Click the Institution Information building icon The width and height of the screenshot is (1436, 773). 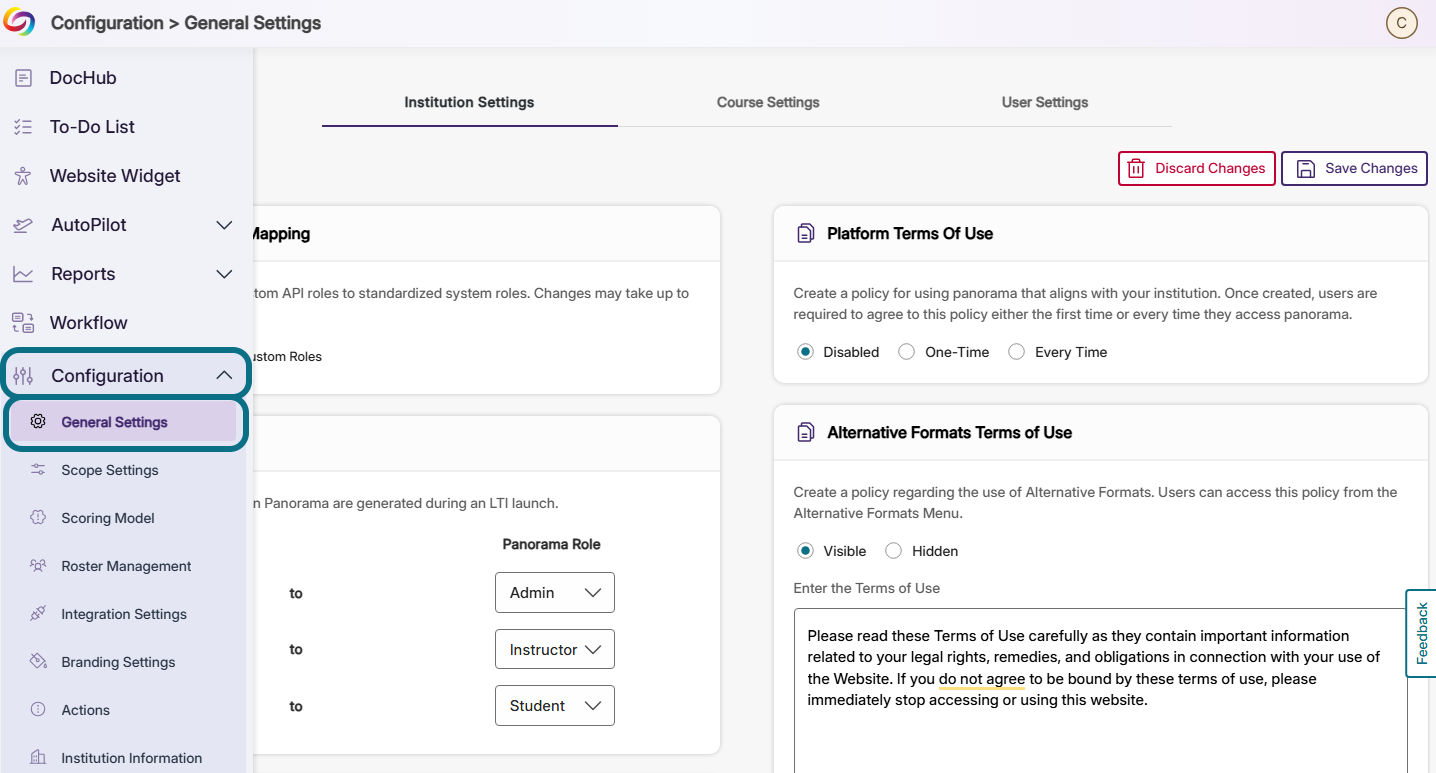(38, 757)
